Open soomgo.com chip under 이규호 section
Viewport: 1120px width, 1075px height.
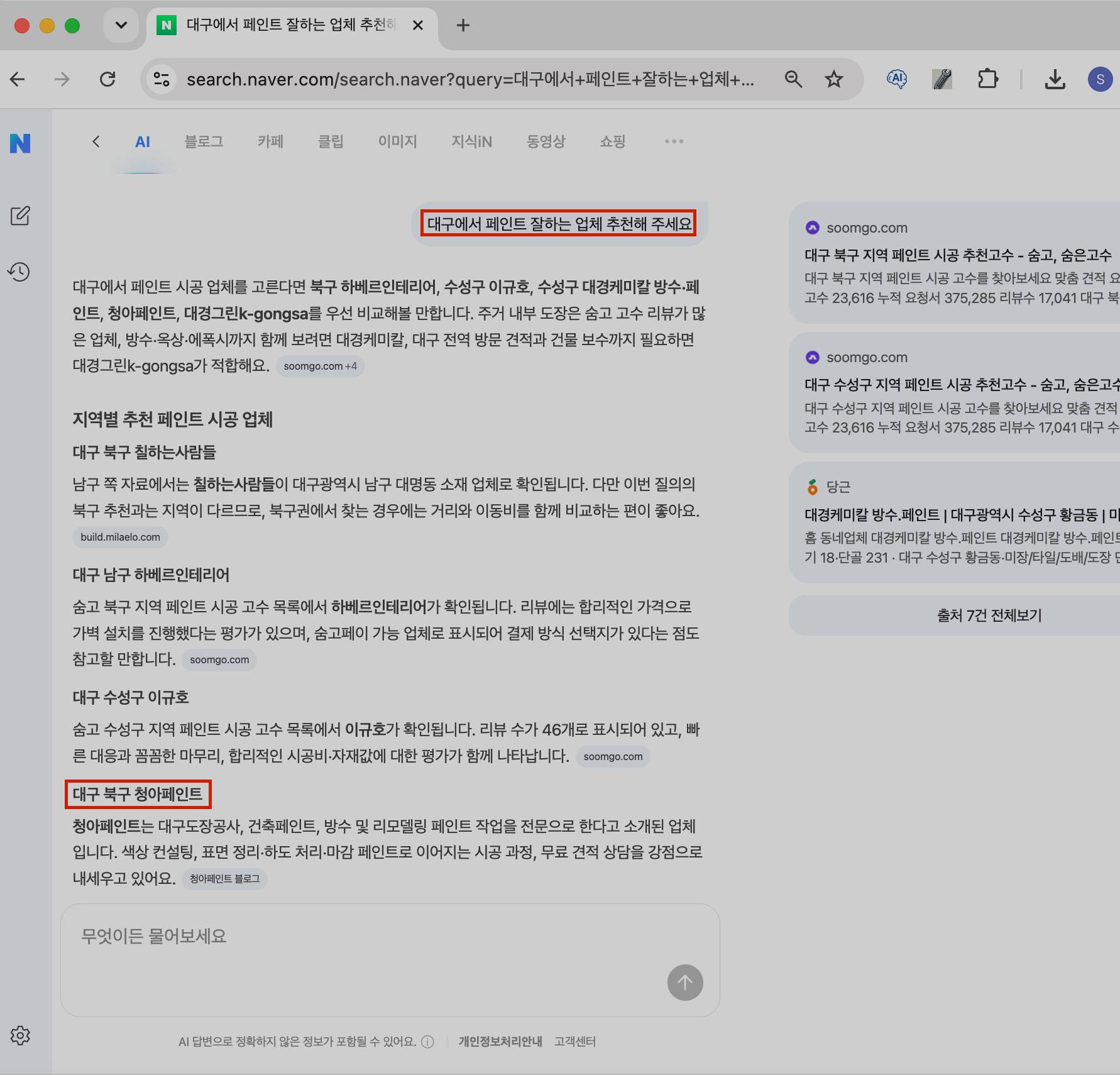pos(613,756)
